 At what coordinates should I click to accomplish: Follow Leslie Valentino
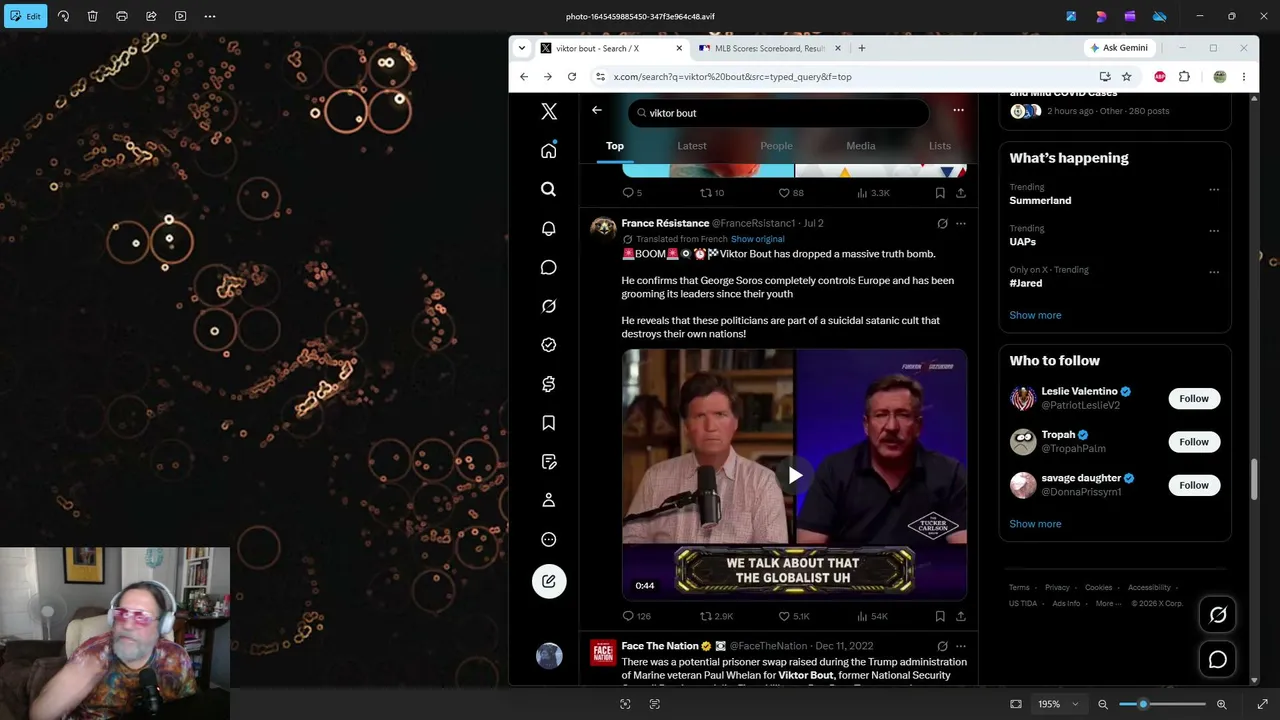coord(1194,399)
